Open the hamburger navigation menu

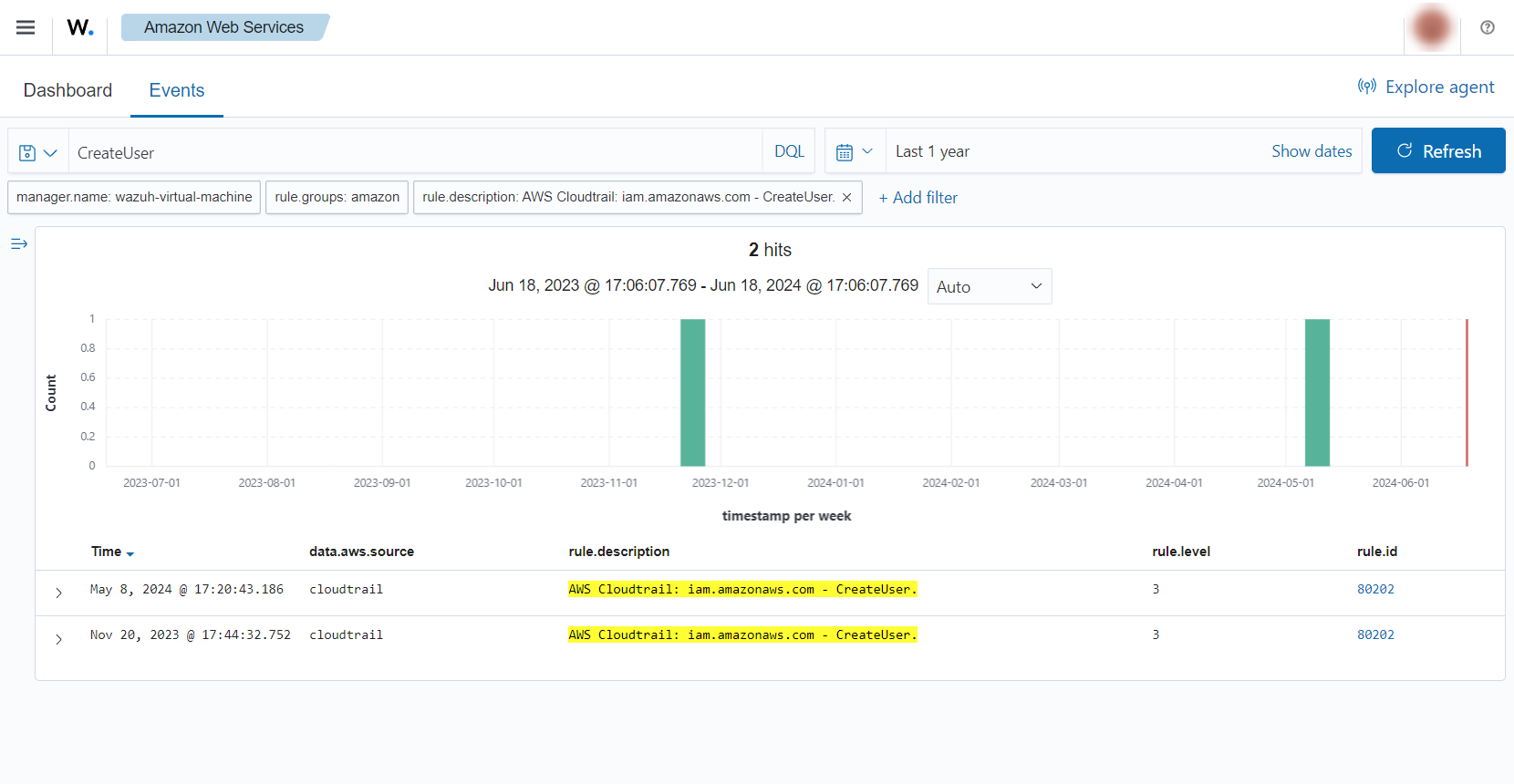26,27
